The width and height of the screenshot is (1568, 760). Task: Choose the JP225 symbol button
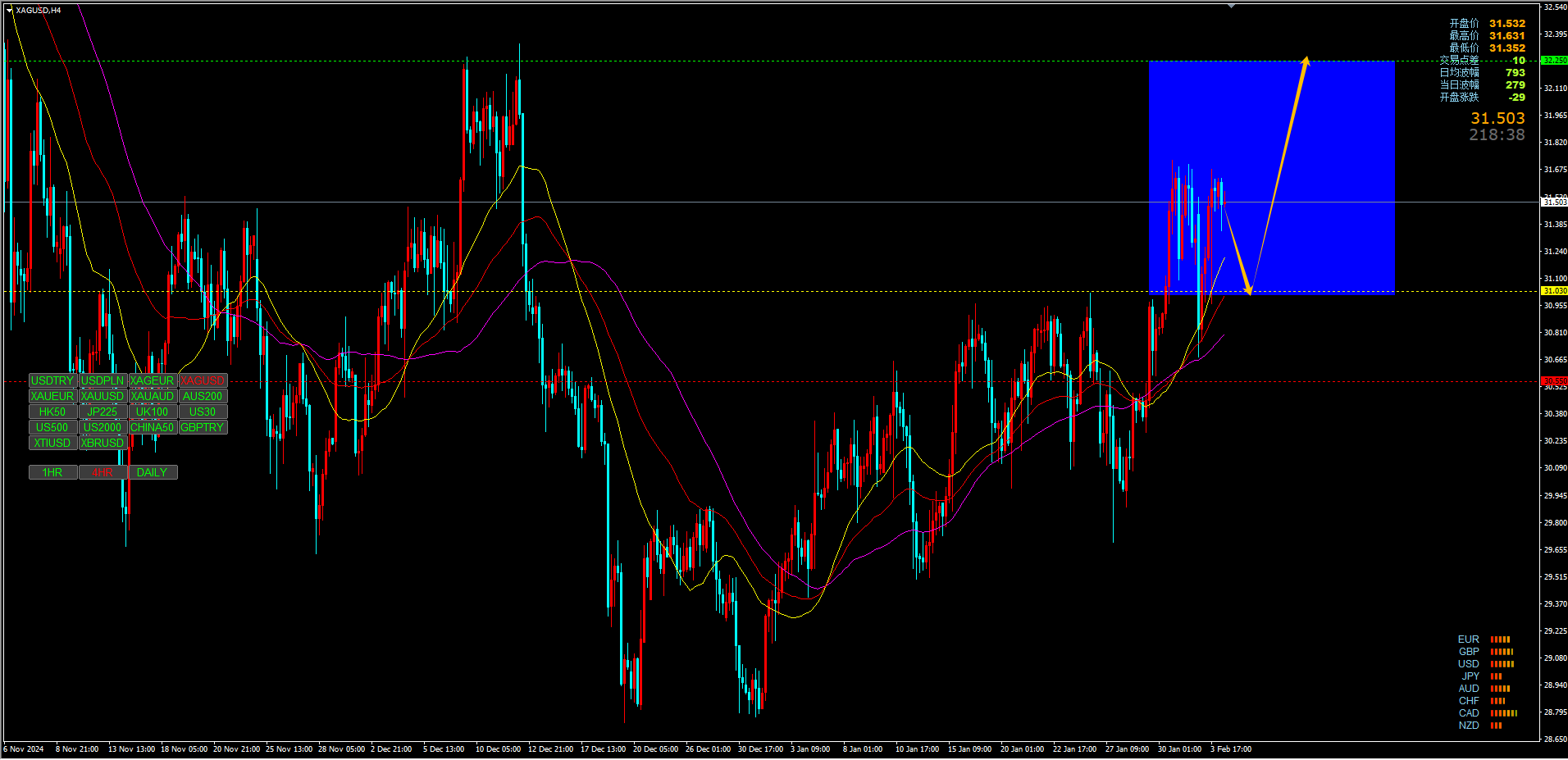coord(103,412)
